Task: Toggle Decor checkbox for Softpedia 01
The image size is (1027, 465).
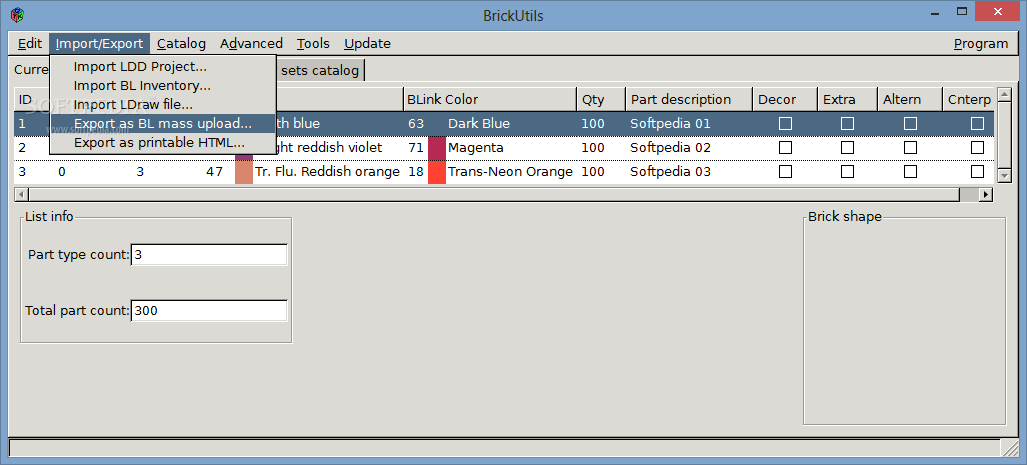Action: point(785,123)
